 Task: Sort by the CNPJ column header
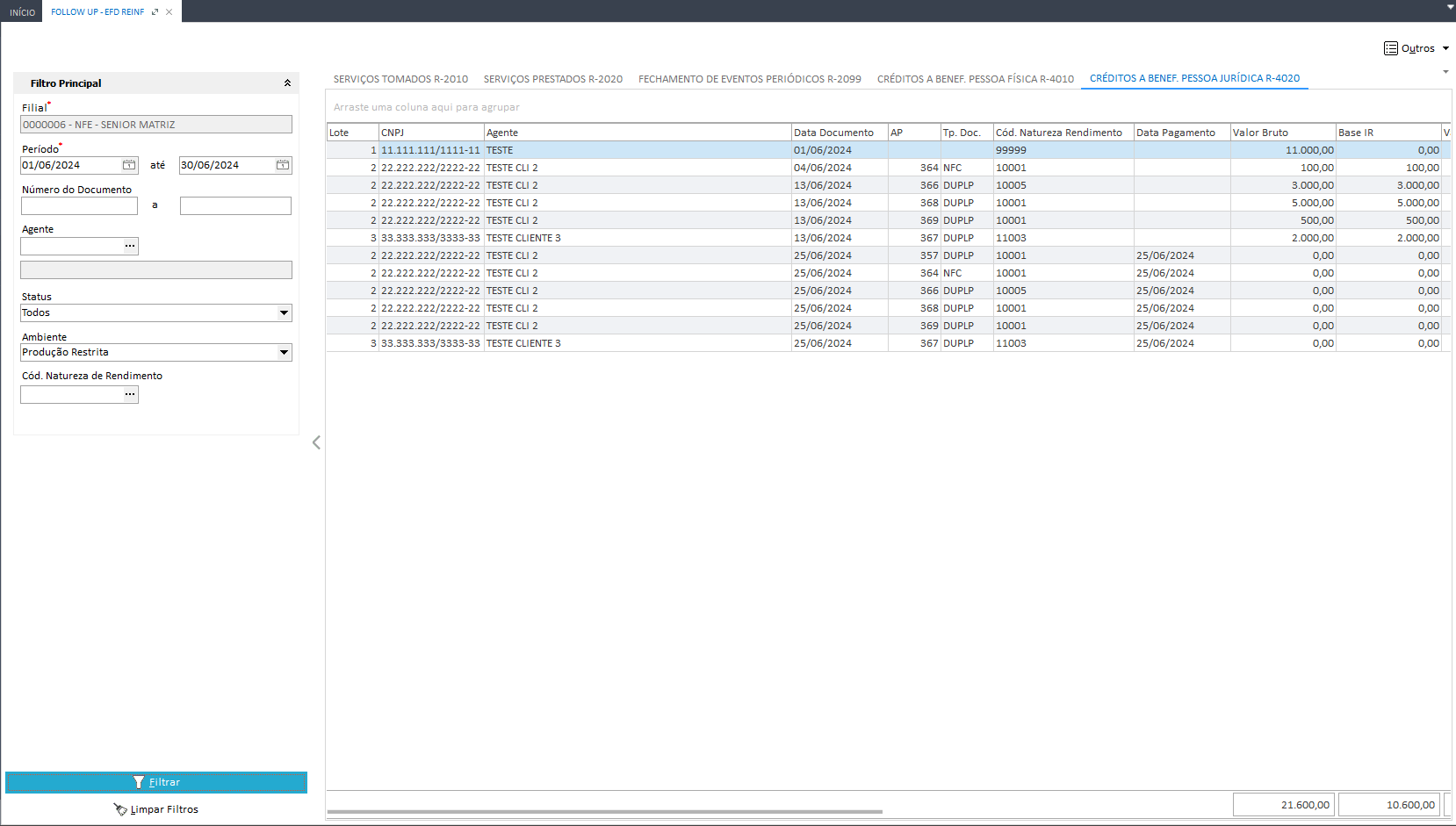pyautogui.click(x=431, y=133)
